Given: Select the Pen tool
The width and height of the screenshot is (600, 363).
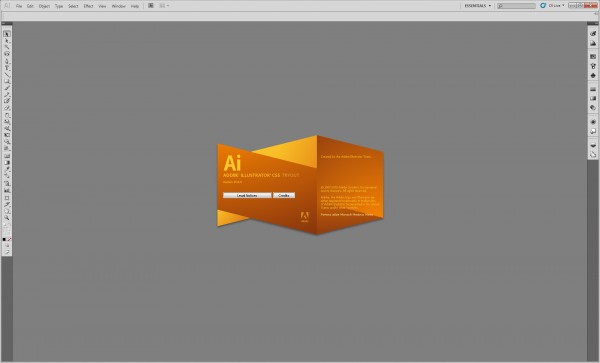Looking at the screenshot, I should pyautogui.click(x=7, y=61).
